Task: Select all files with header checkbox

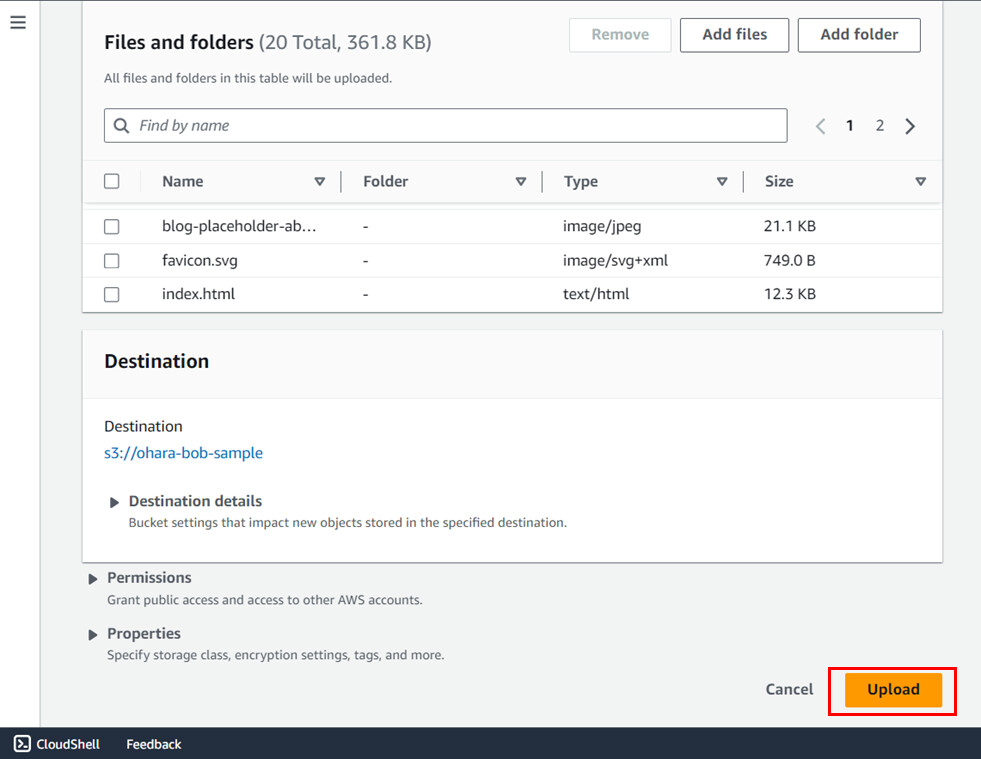Action: click(x=112, y=181)
